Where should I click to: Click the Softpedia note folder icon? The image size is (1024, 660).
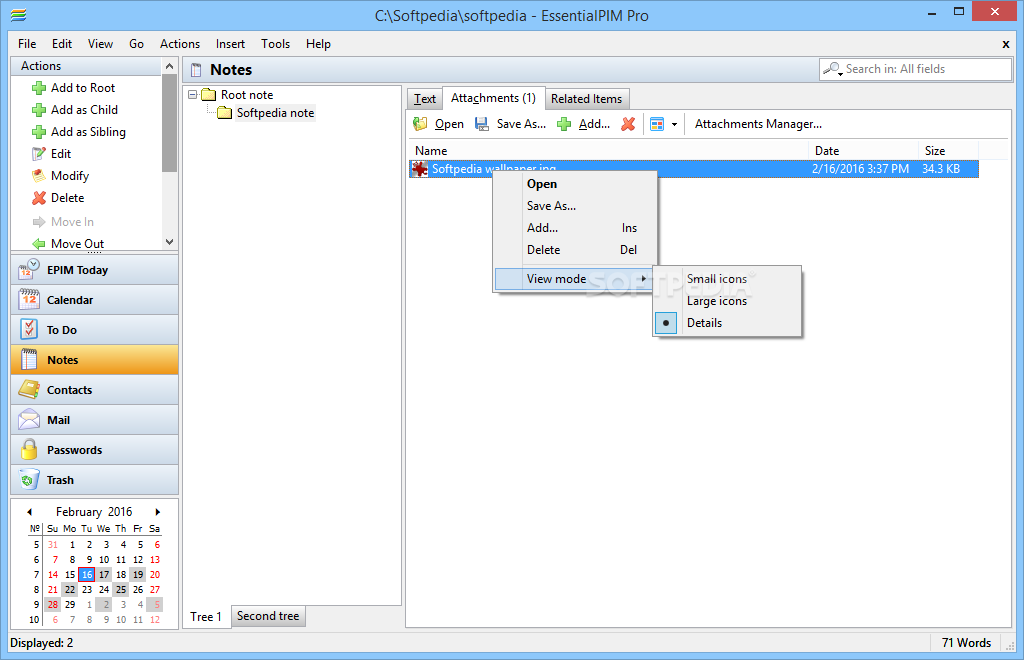click(x=225, y=113)
